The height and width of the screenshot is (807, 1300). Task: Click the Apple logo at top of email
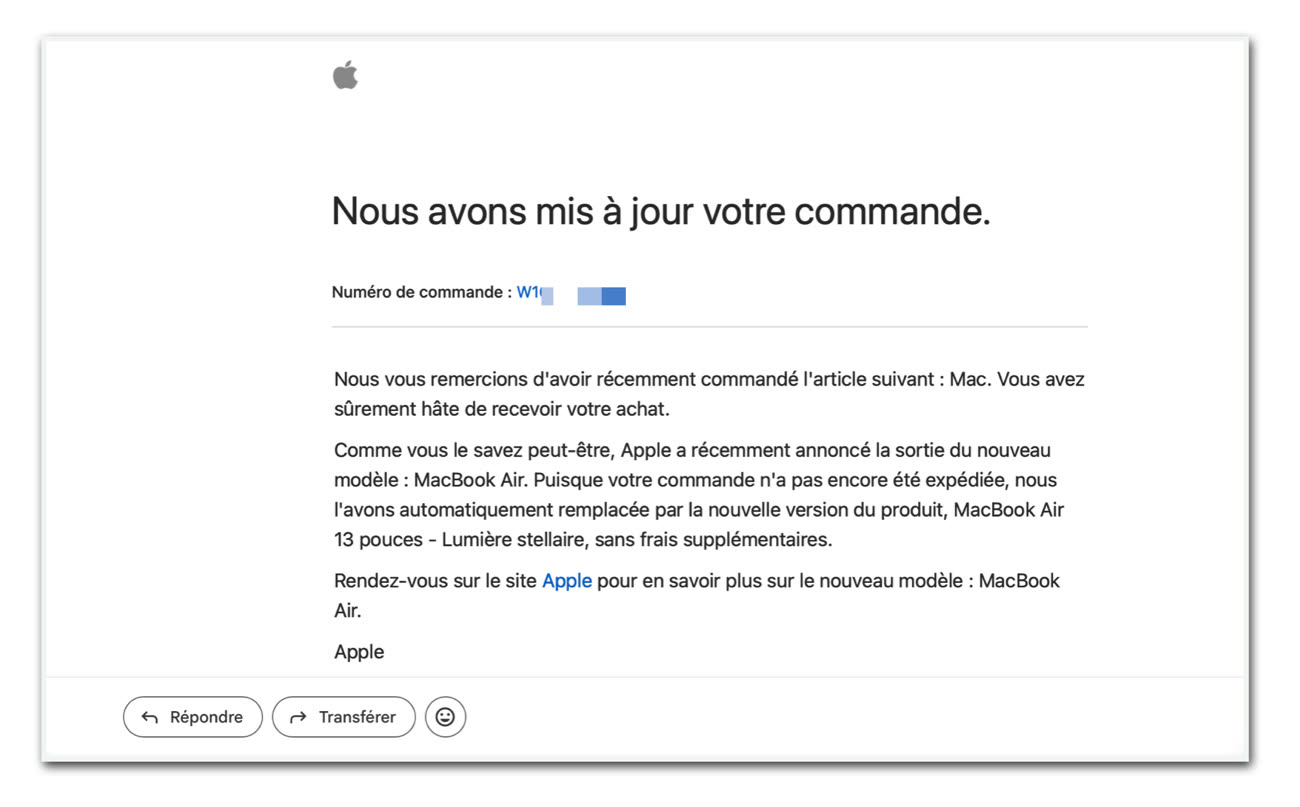[345, 75]
